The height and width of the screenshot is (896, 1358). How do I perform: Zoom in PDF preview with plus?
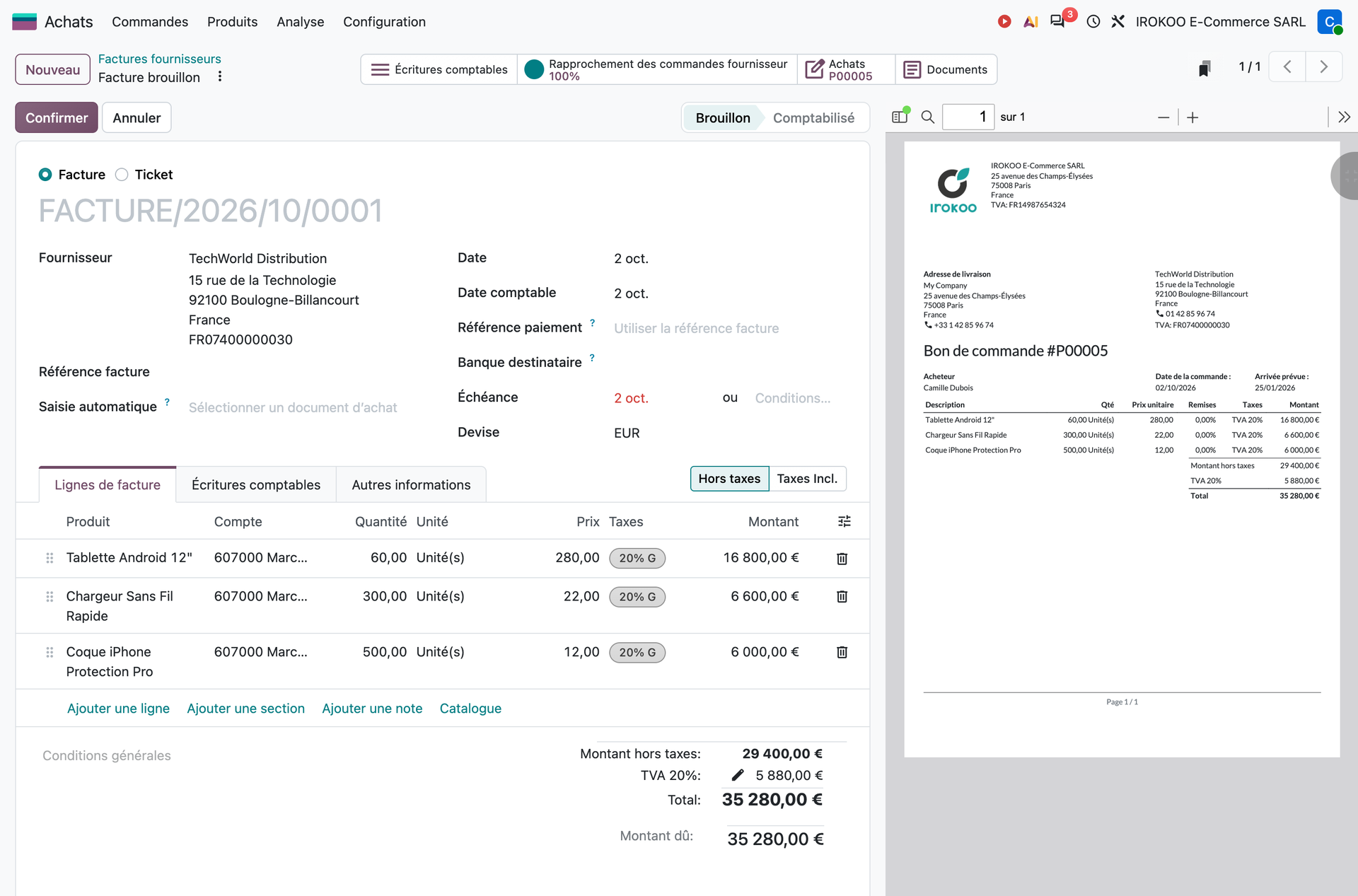(1192, 117)
